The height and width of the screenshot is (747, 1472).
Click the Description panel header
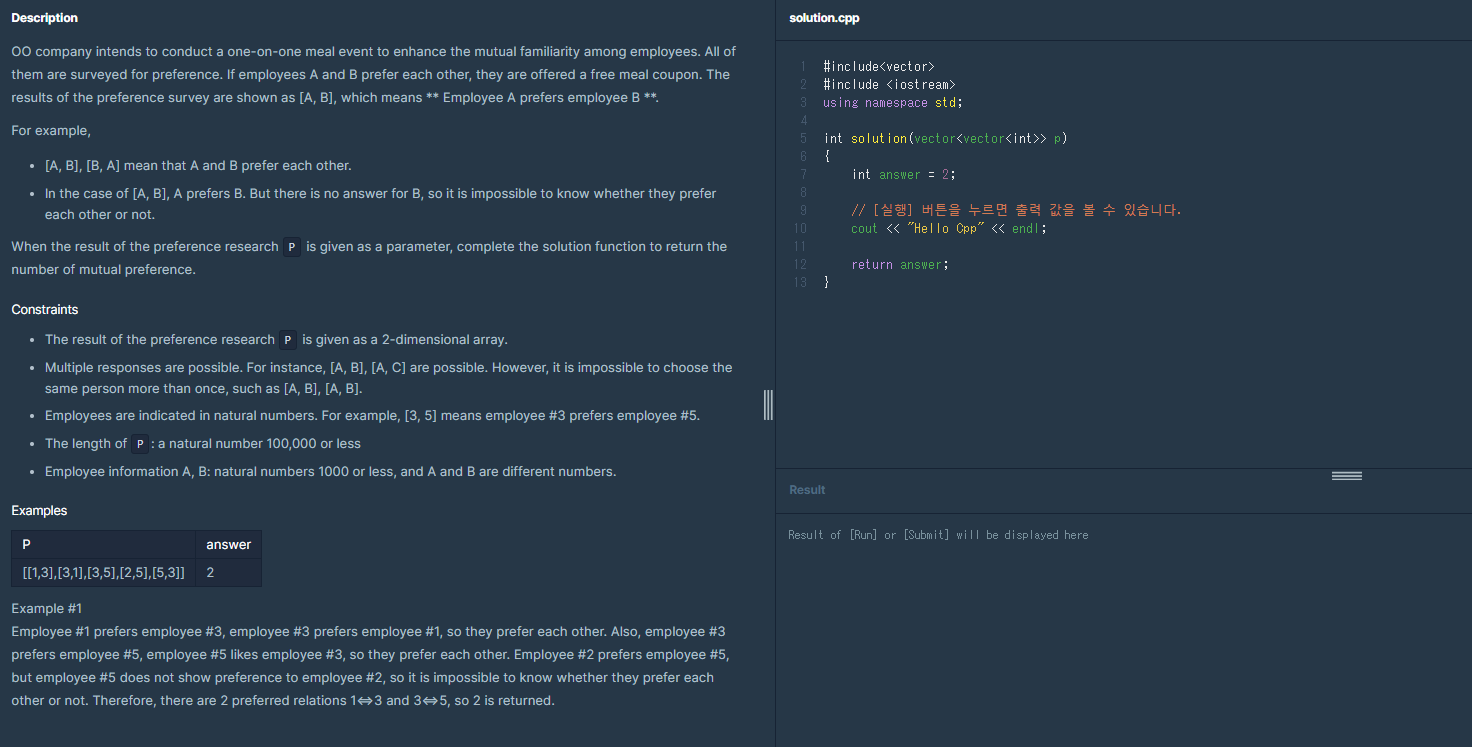(x=44, y=17)
